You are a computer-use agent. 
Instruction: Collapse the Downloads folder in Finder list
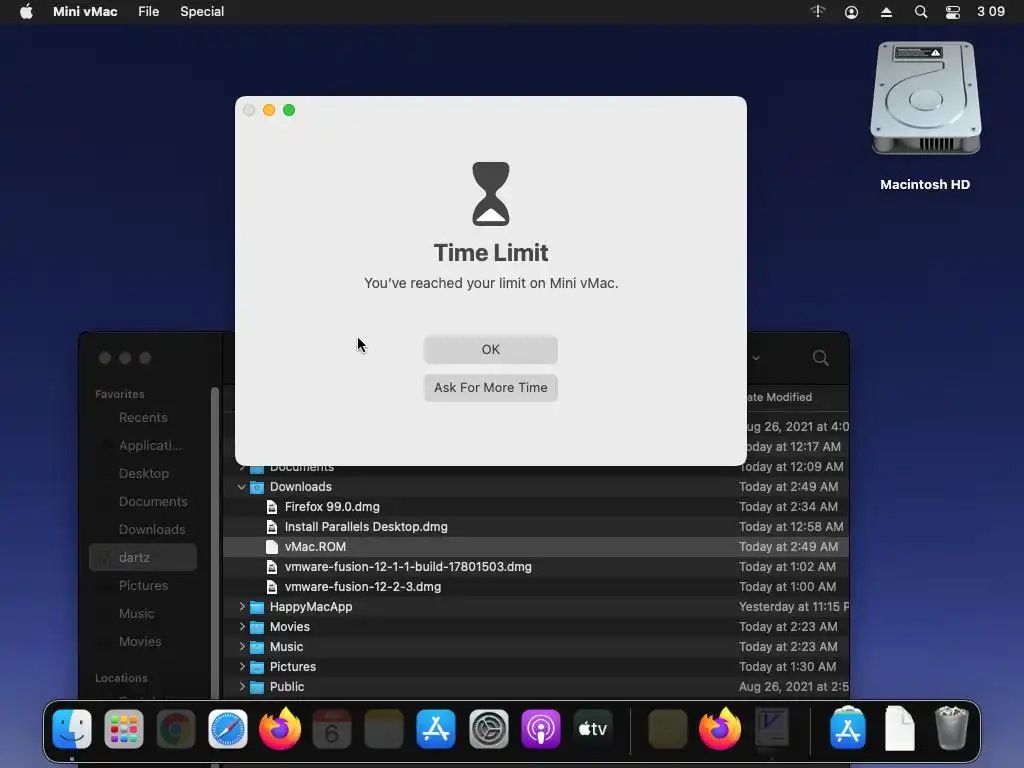(242, 487)
